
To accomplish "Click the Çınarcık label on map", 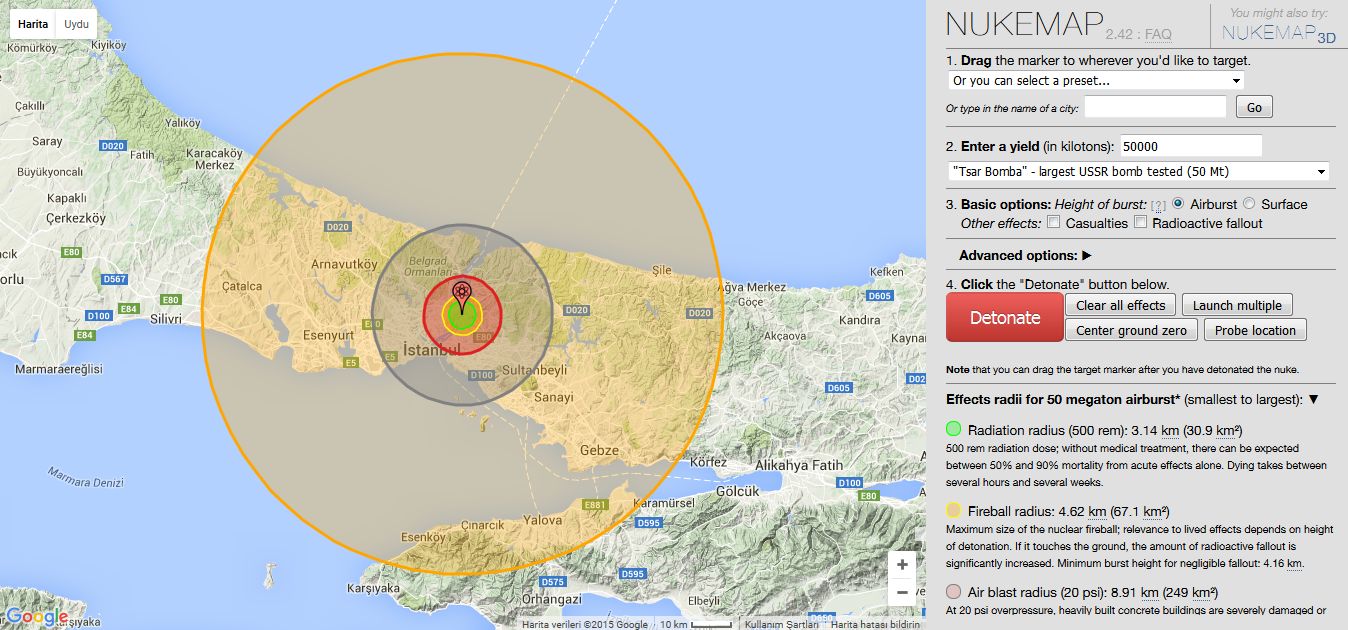I will click(483, 525).
